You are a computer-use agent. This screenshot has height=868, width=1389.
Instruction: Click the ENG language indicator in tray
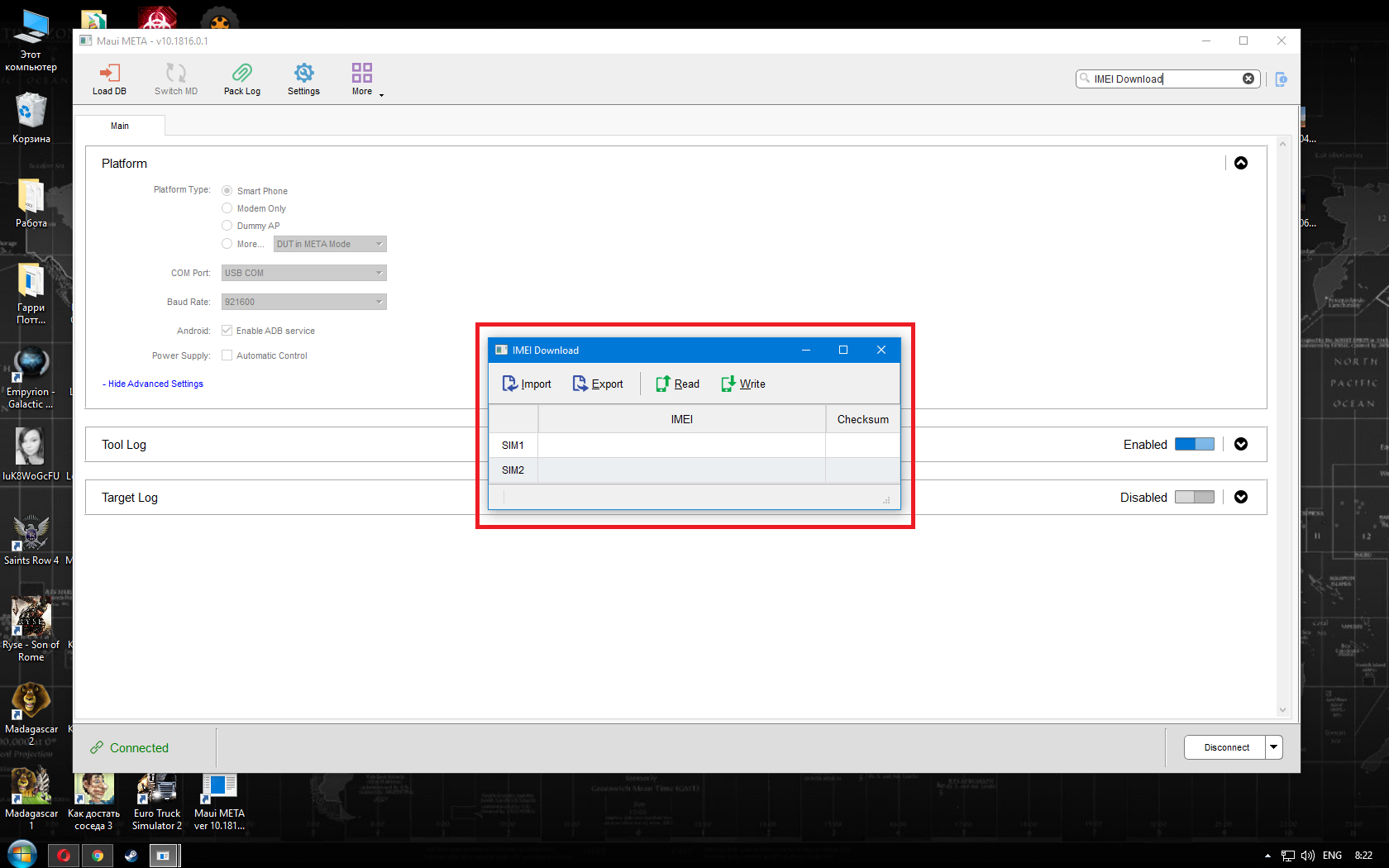tap(1332, 856)
